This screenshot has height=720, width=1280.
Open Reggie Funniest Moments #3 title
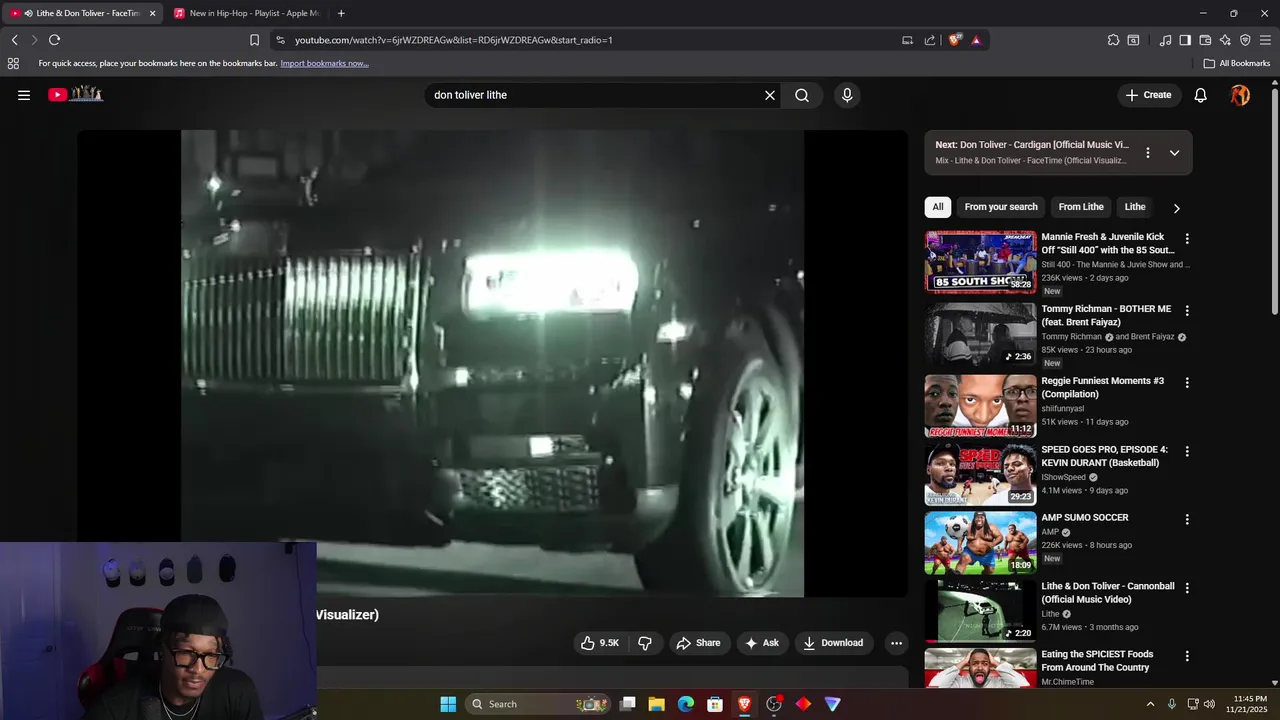point(1103,387)
